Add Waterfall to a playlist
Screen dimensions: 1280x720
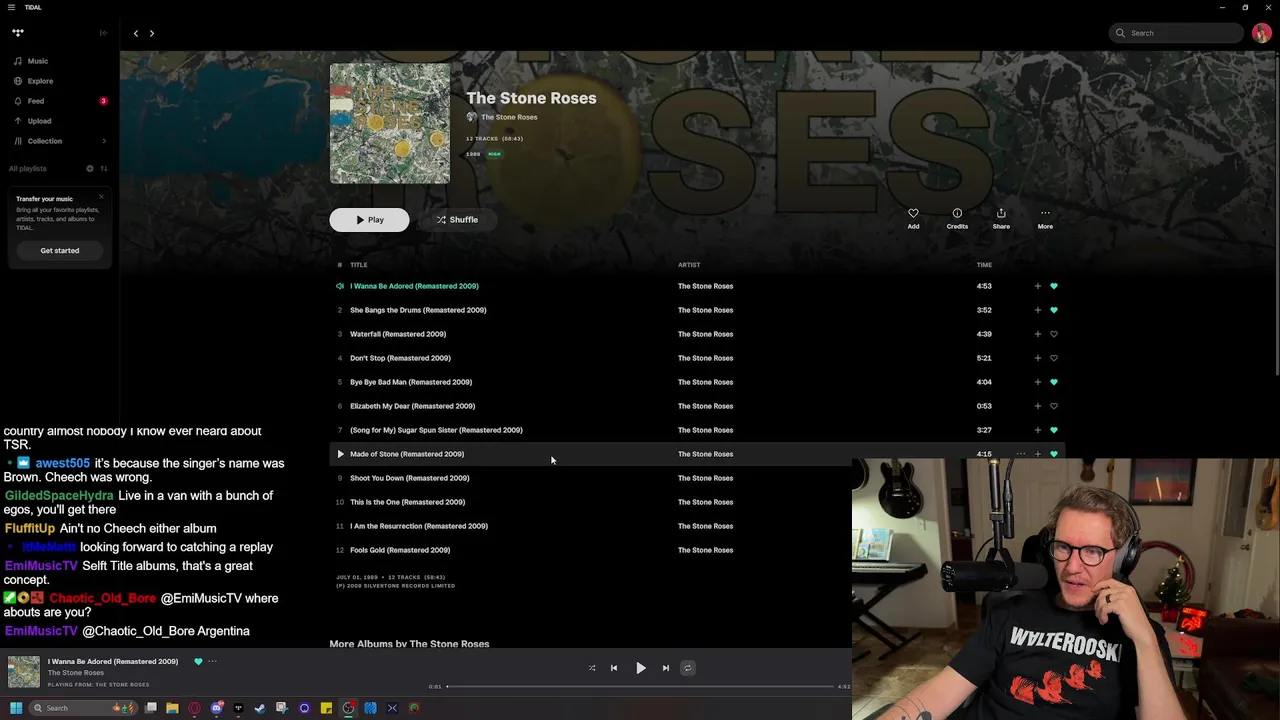click(1037, 334)
